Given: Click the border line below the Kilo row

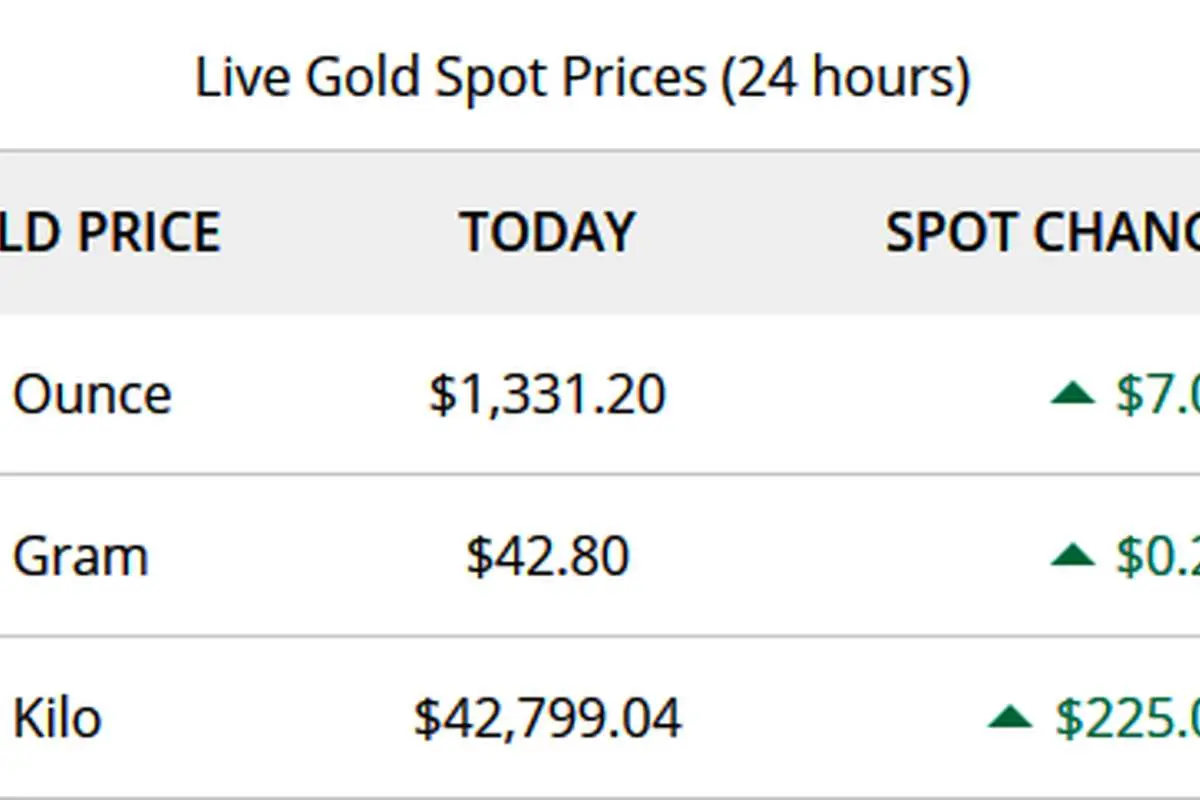Looking at the screenshot, I should [x=600, y=798].
